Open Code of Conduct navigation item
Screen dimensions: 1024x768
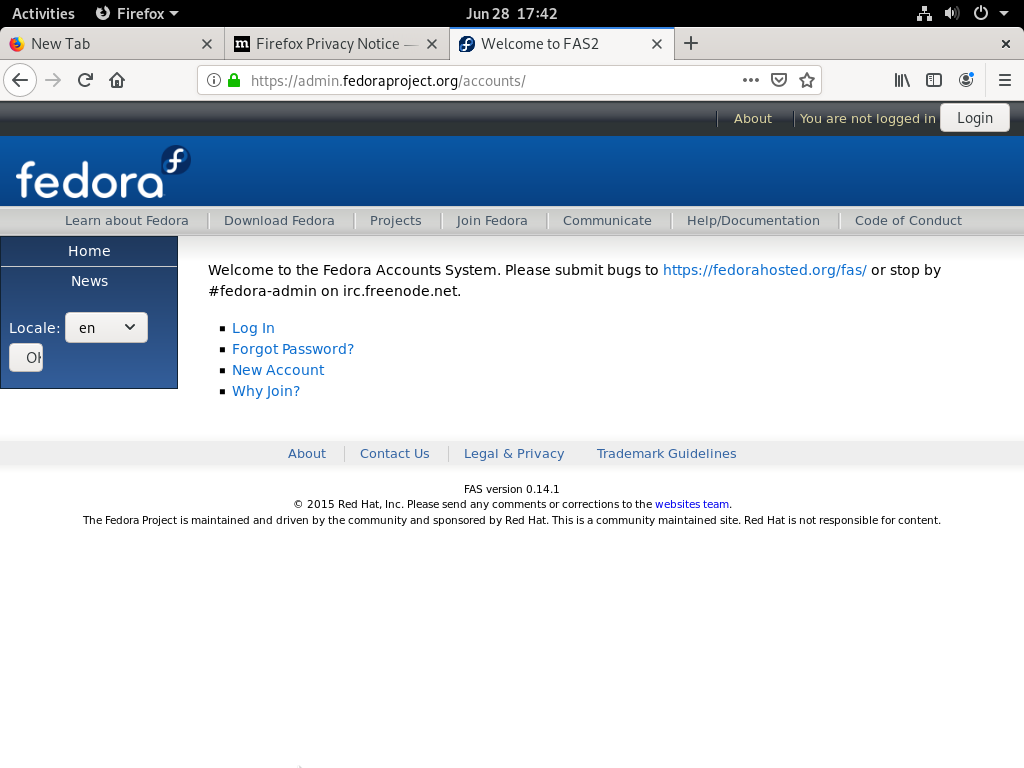pos(908,221)
